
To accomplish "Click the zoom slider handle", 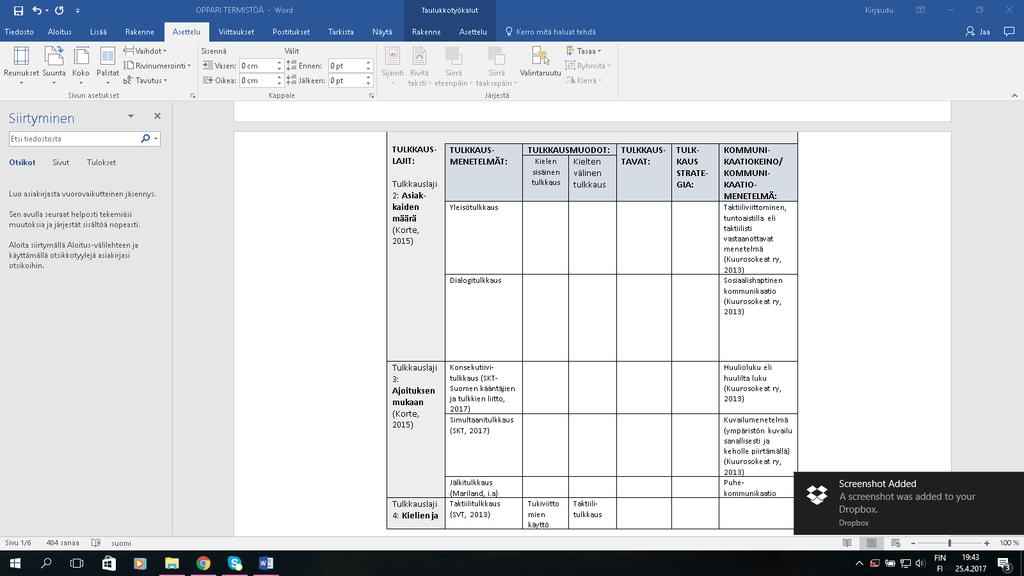I will pos(950,543).
